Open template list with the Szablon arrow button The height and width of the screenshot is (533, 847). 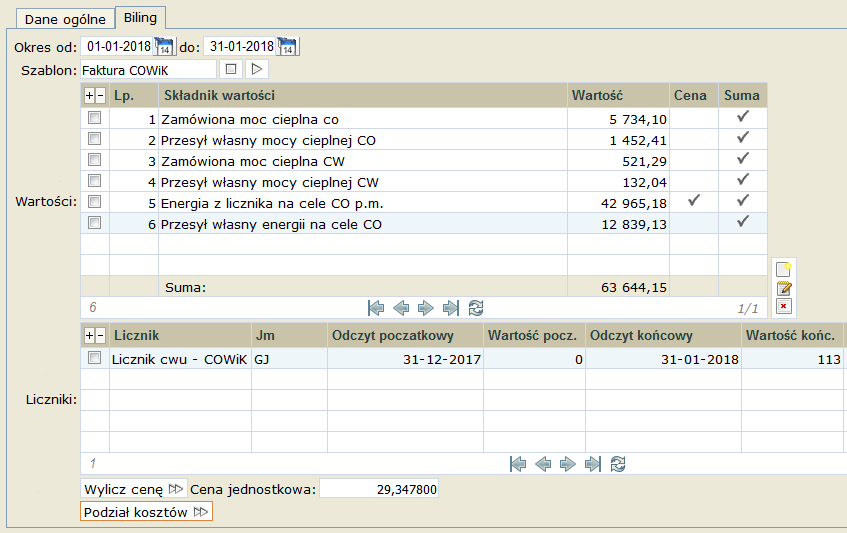pyautogui.click(x=257, y=69)
